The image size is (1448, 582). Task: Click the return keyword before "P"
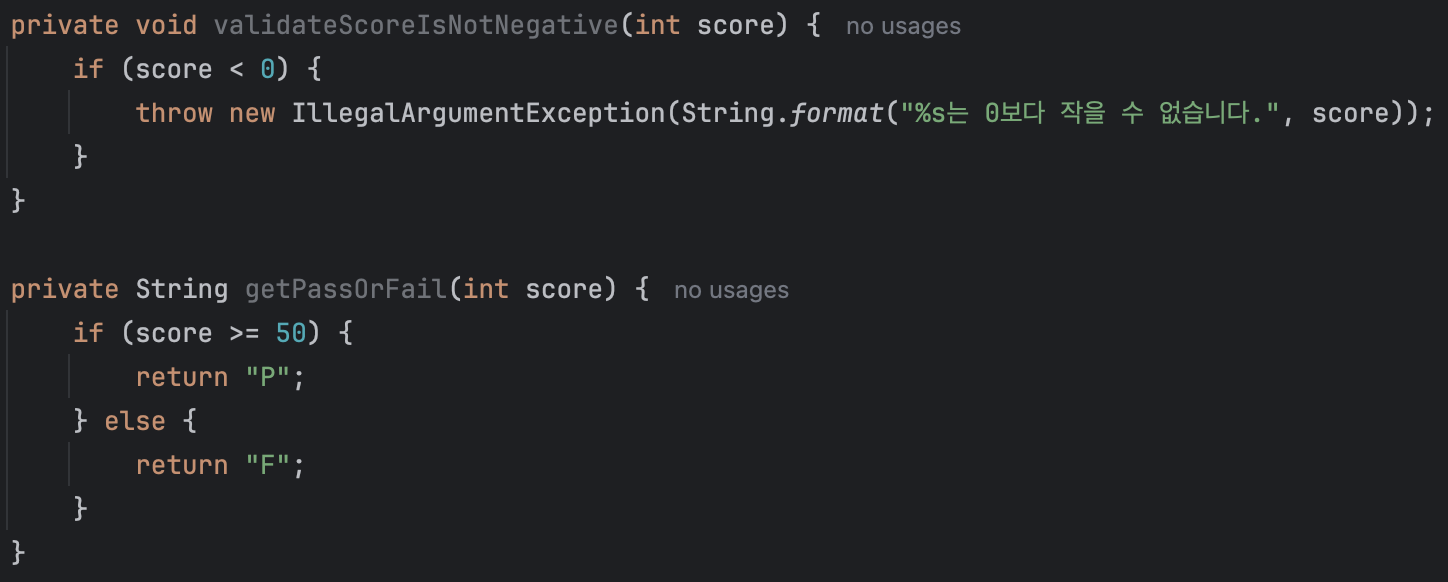point(182,378)
